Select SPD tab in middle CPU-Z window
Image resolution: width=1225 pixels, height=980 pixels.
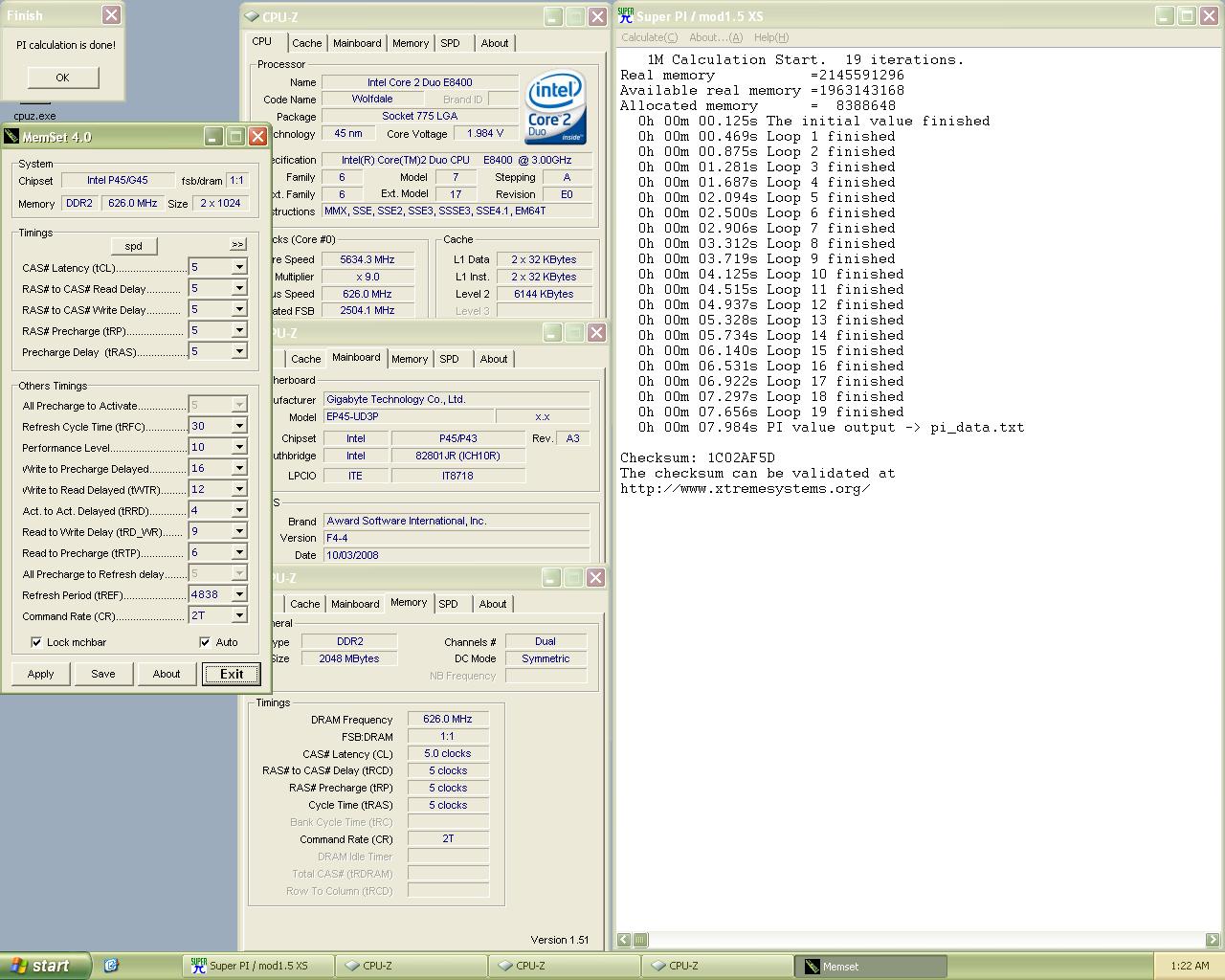tap(450, 359)
